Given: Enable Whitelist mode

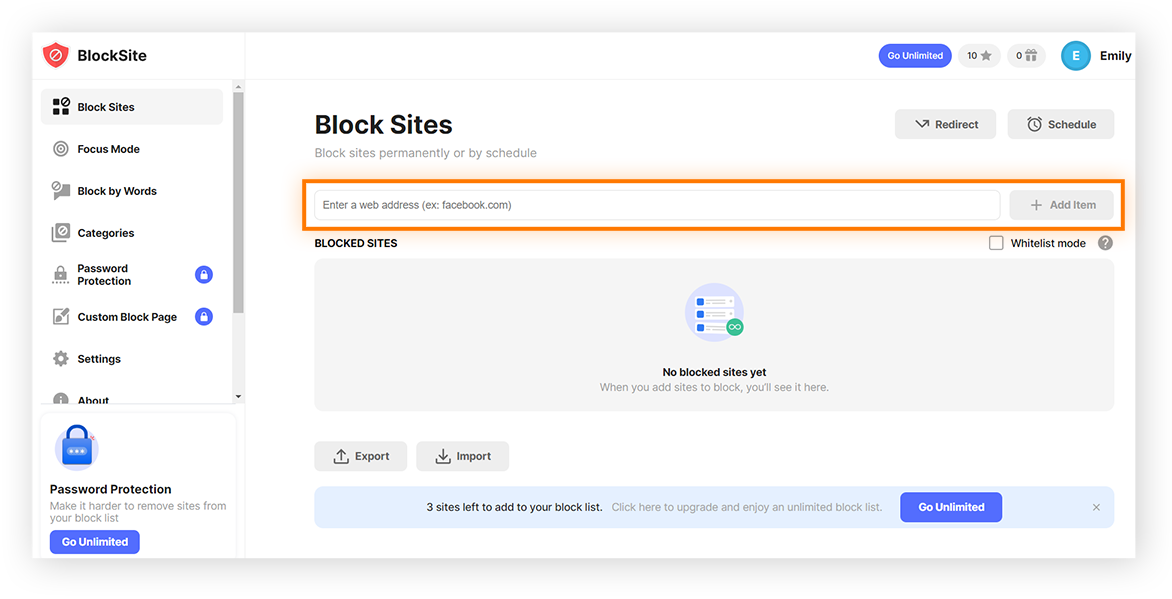Looking at the screenshot, I should [x=996, y=242].
